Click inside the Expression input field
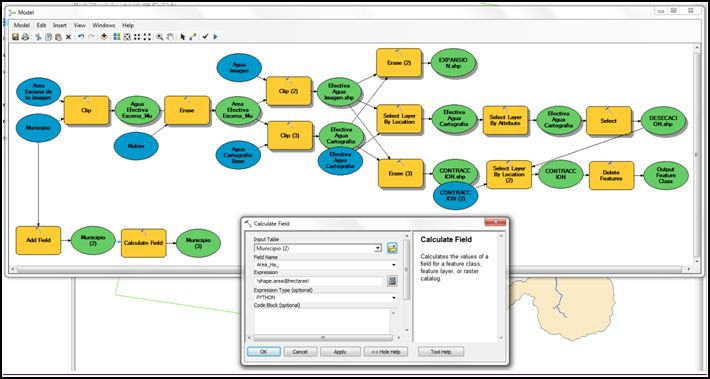 tap(319, 281)
